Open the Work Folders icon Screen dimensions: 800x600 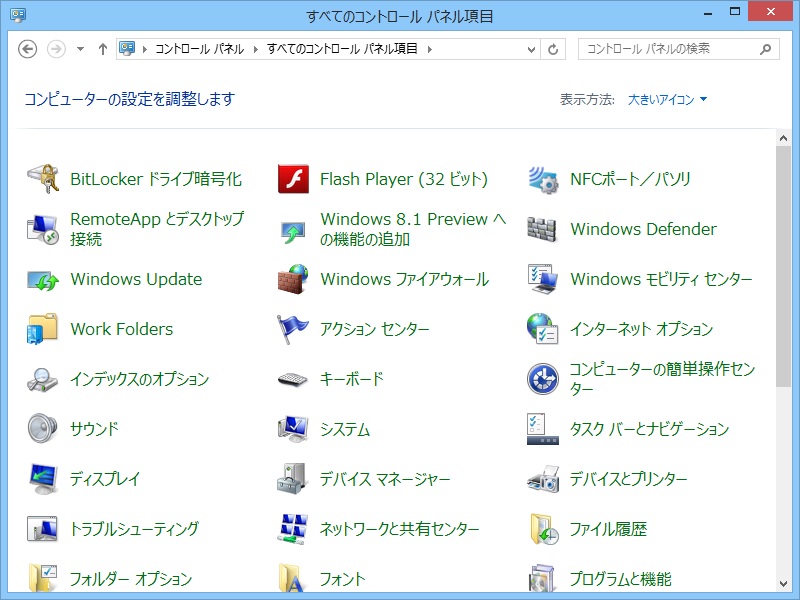43,330
